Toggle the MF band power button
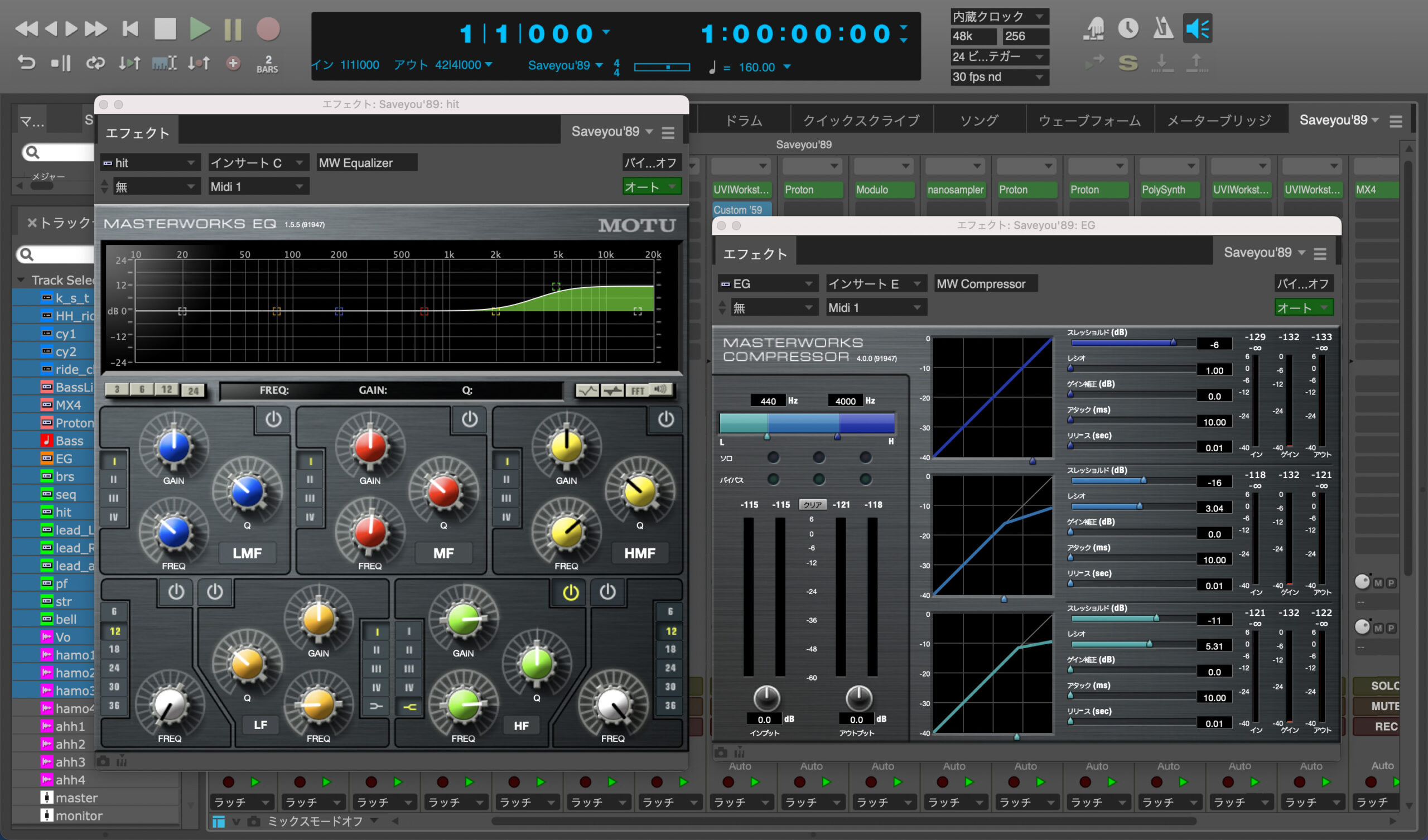This screenshot has width=1428, height=840. click(469, 419)
